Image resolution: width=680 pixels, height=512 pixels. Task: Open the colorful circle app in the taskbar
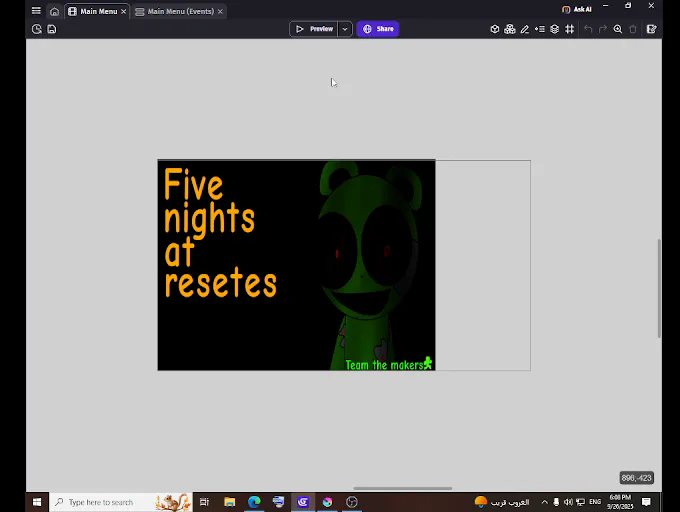point(327,502)
